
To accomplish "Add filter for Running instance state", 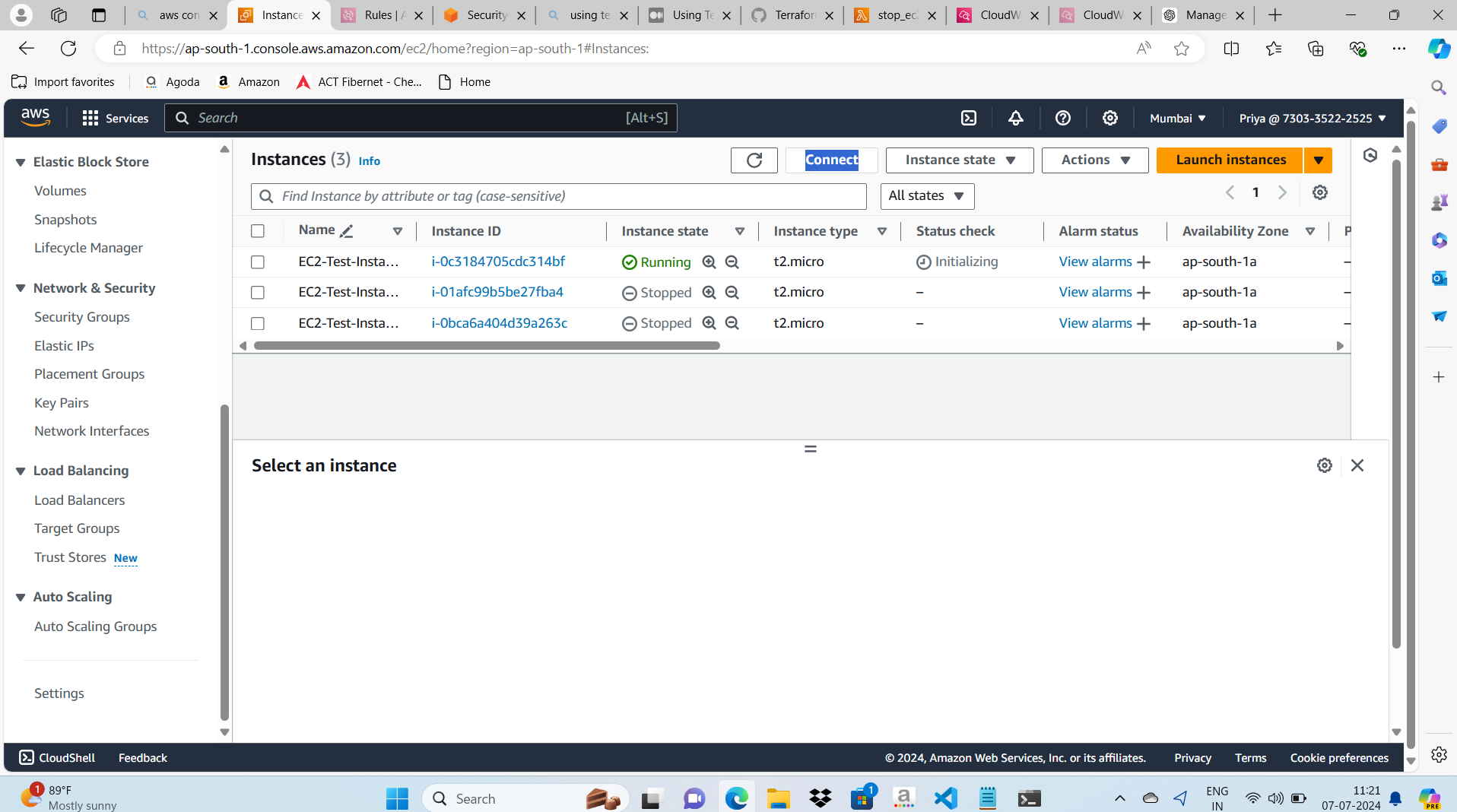I will coord(709,262).
